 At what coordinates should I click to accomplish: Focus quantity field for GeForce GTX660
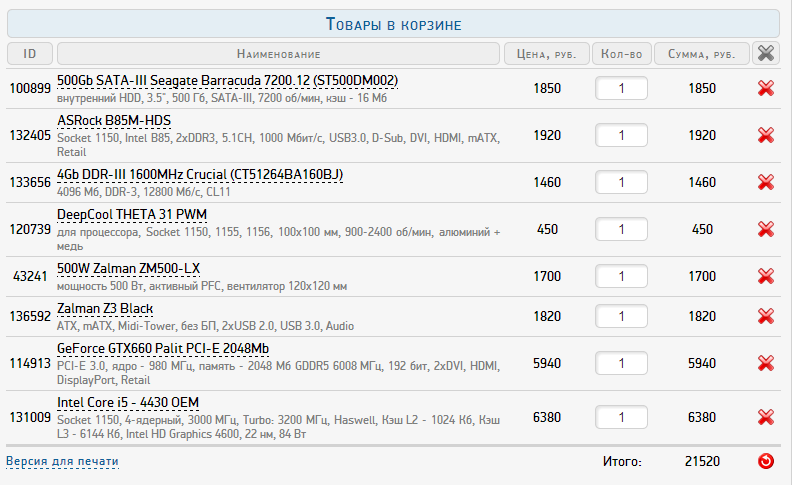click(621, 363)
